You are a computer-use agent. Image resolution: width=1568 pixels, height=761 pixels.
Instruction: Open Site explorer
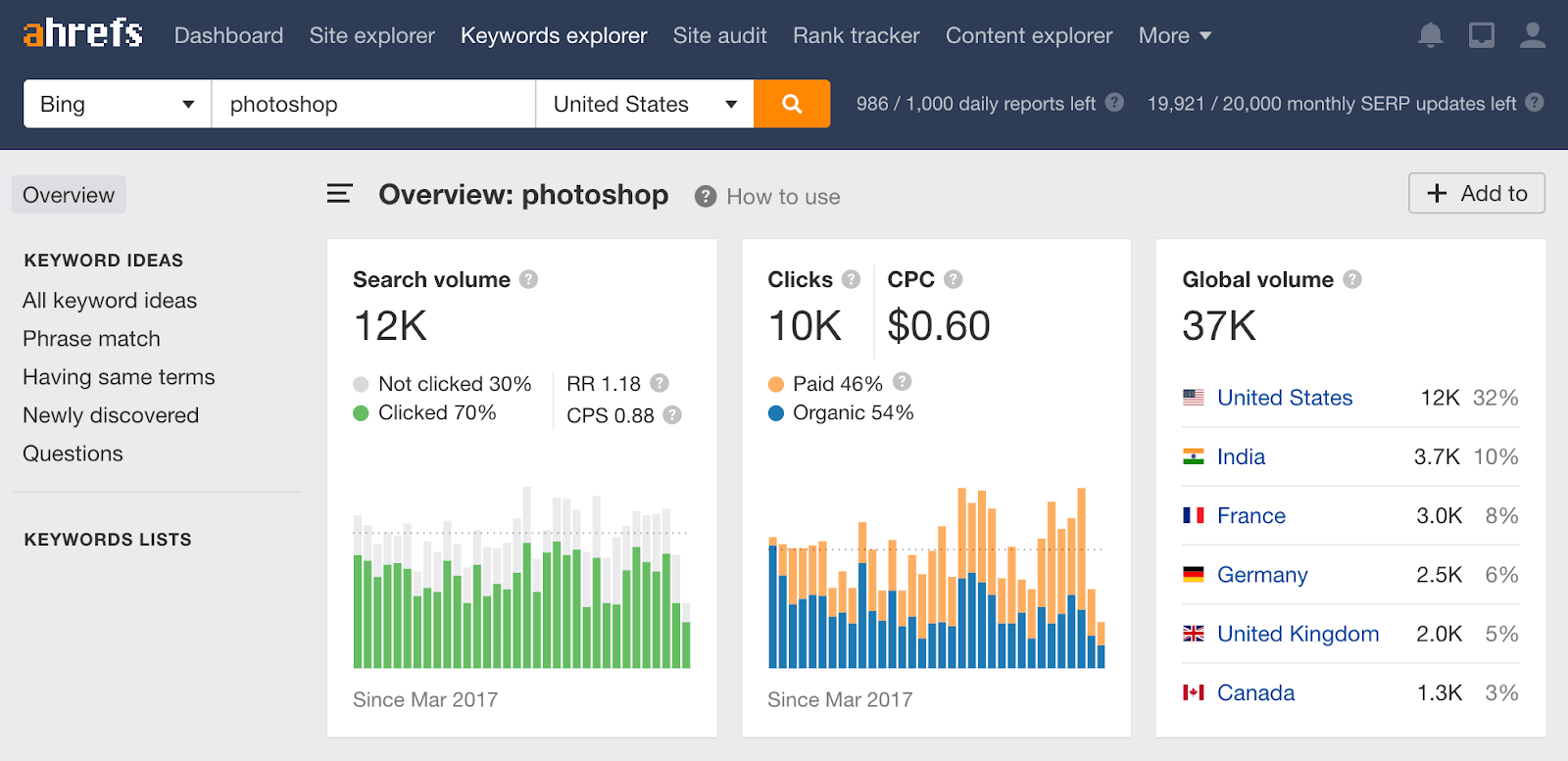coord(371,35)
